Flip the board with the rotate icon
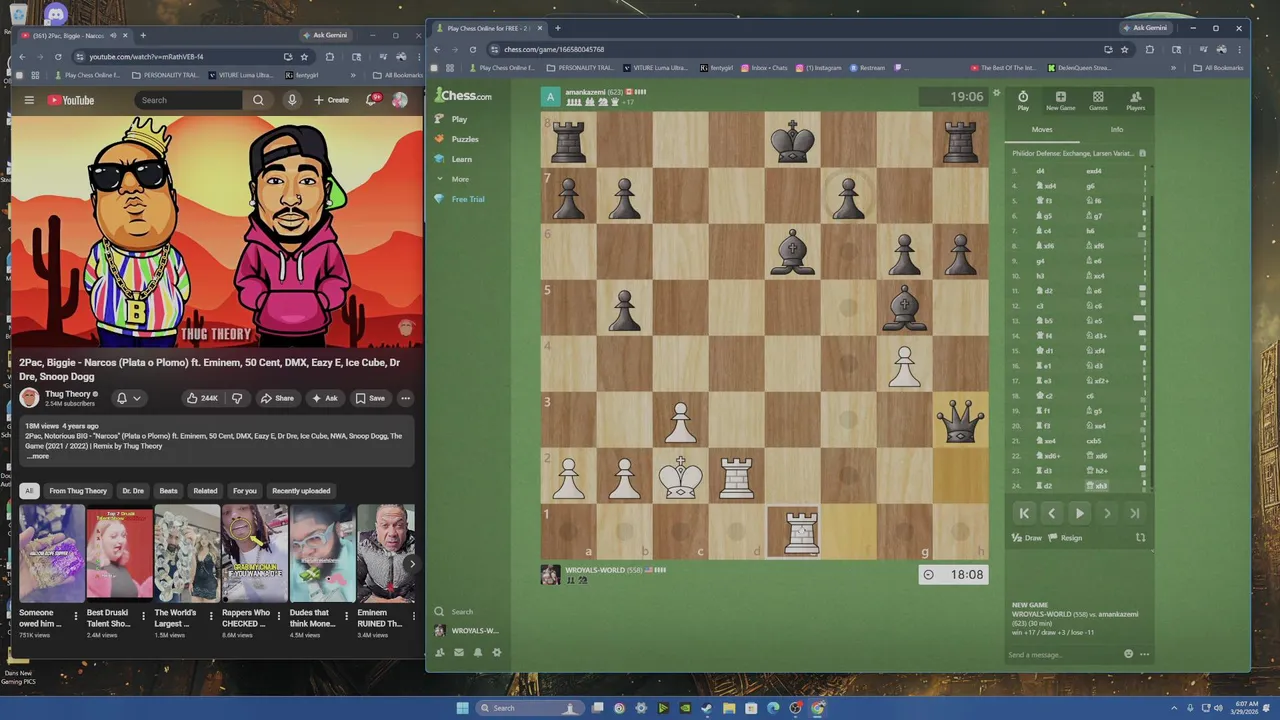The width and height of the screenshot is (1280, 720). [x=1140, y=538]
